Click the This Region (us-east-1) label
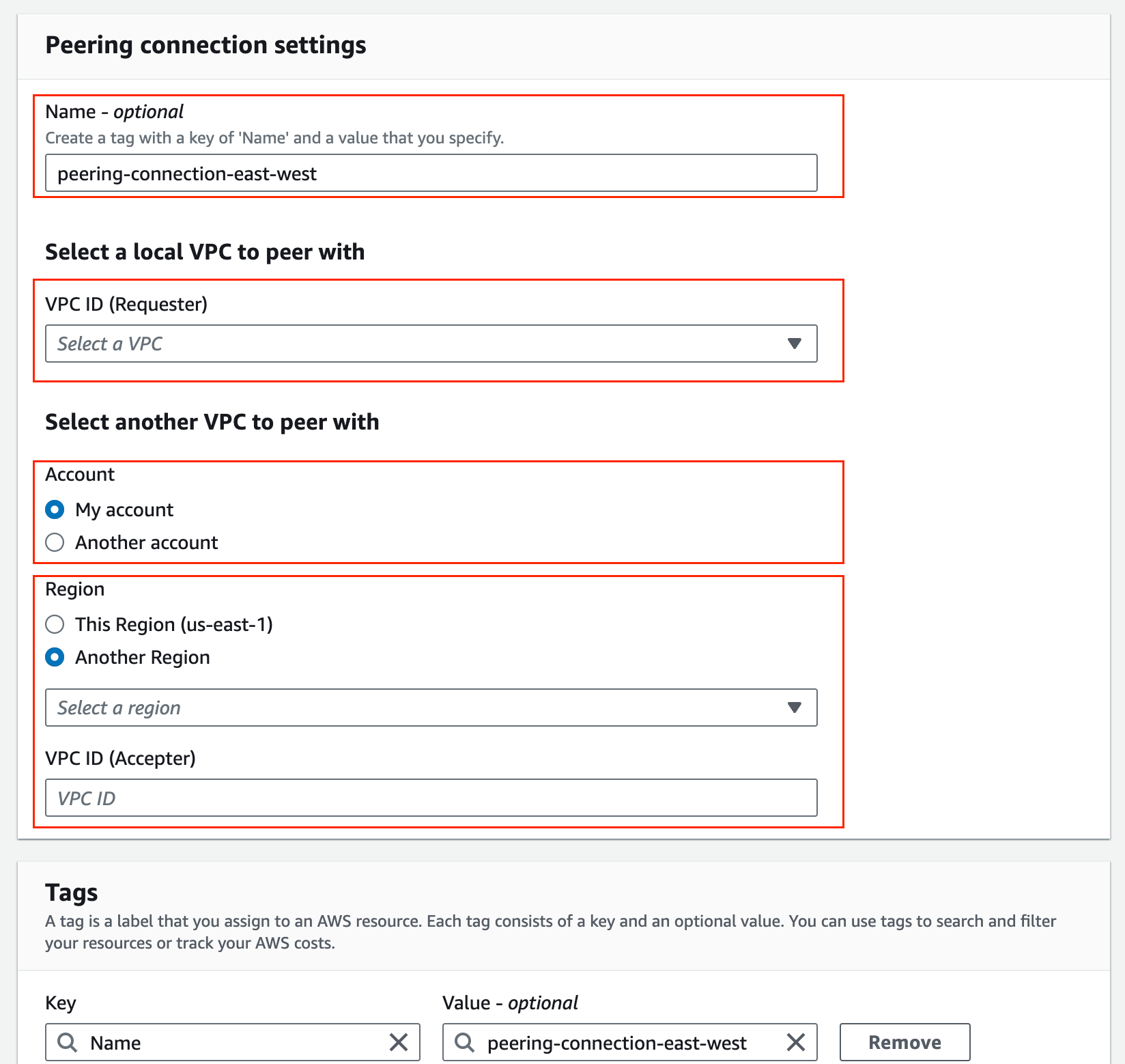Viewport: 1125px width, 1064px height. click(174, 624)
